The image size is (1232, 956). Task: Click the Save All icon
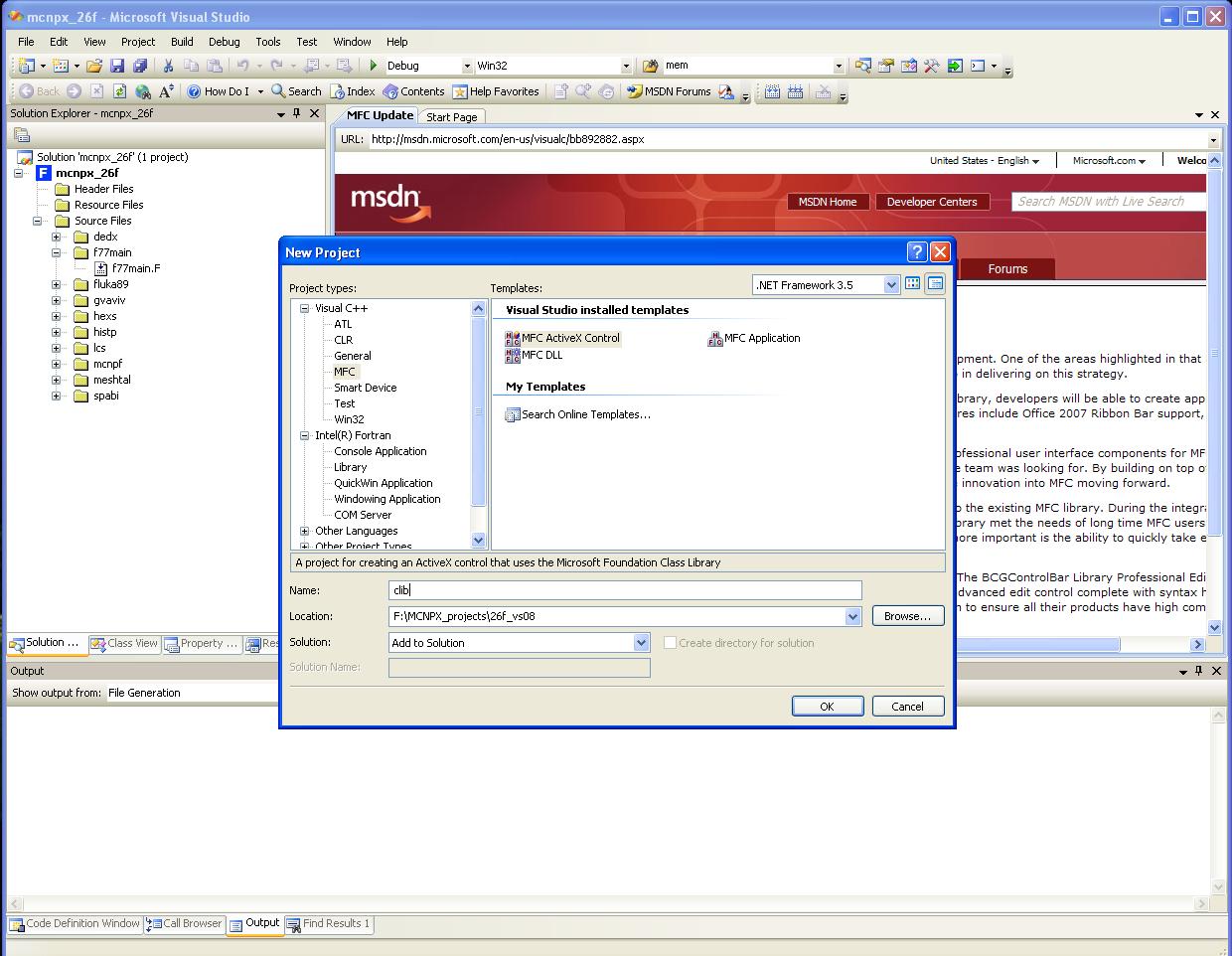[x=140, y=66]
